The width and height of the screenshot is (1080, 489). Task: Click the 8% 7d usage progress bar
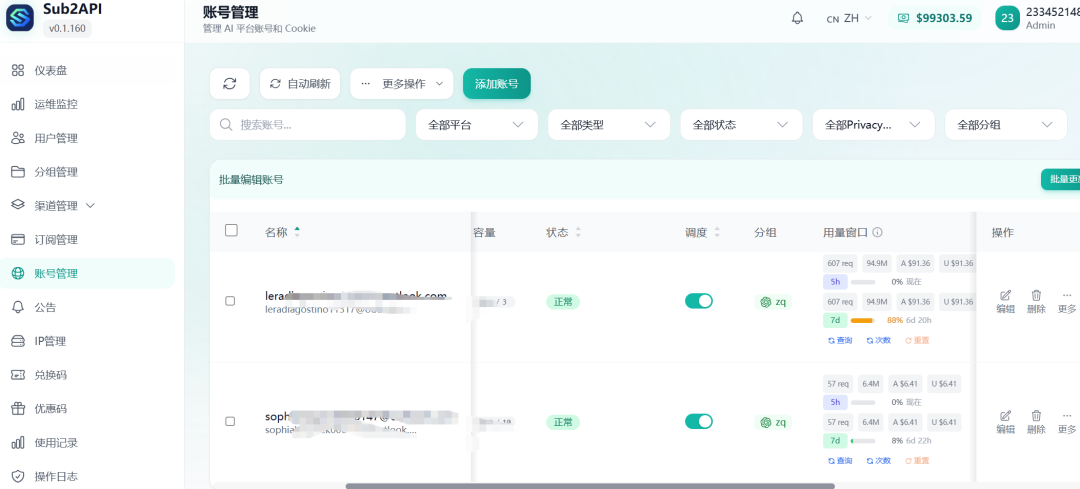point(863,441)
